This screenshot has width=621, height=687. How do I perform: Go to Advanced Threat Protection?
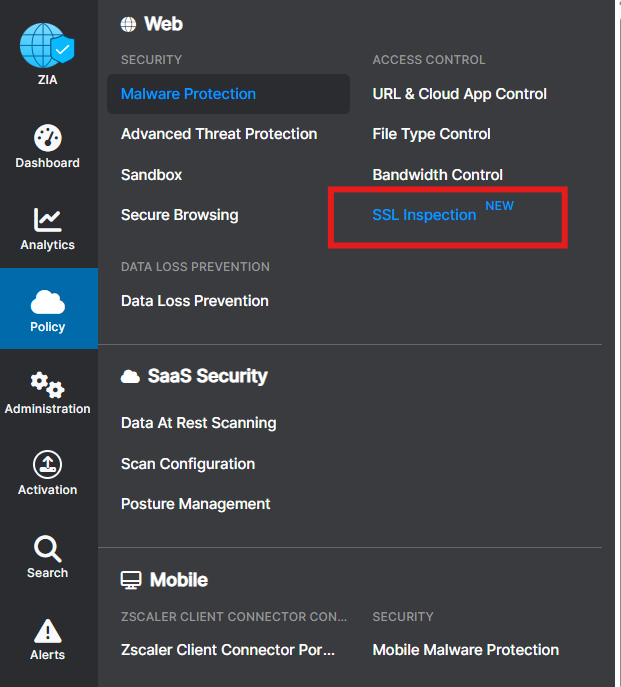(219, 134)
